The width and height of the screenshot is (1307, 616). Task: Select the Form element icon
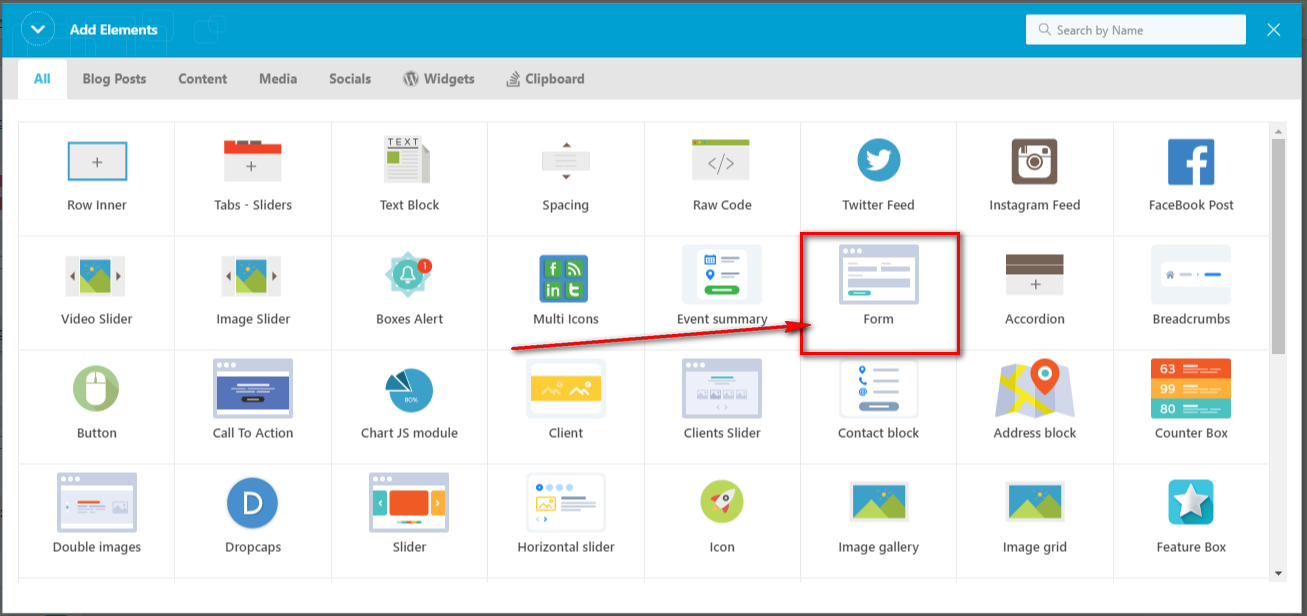tap(878, 275)
